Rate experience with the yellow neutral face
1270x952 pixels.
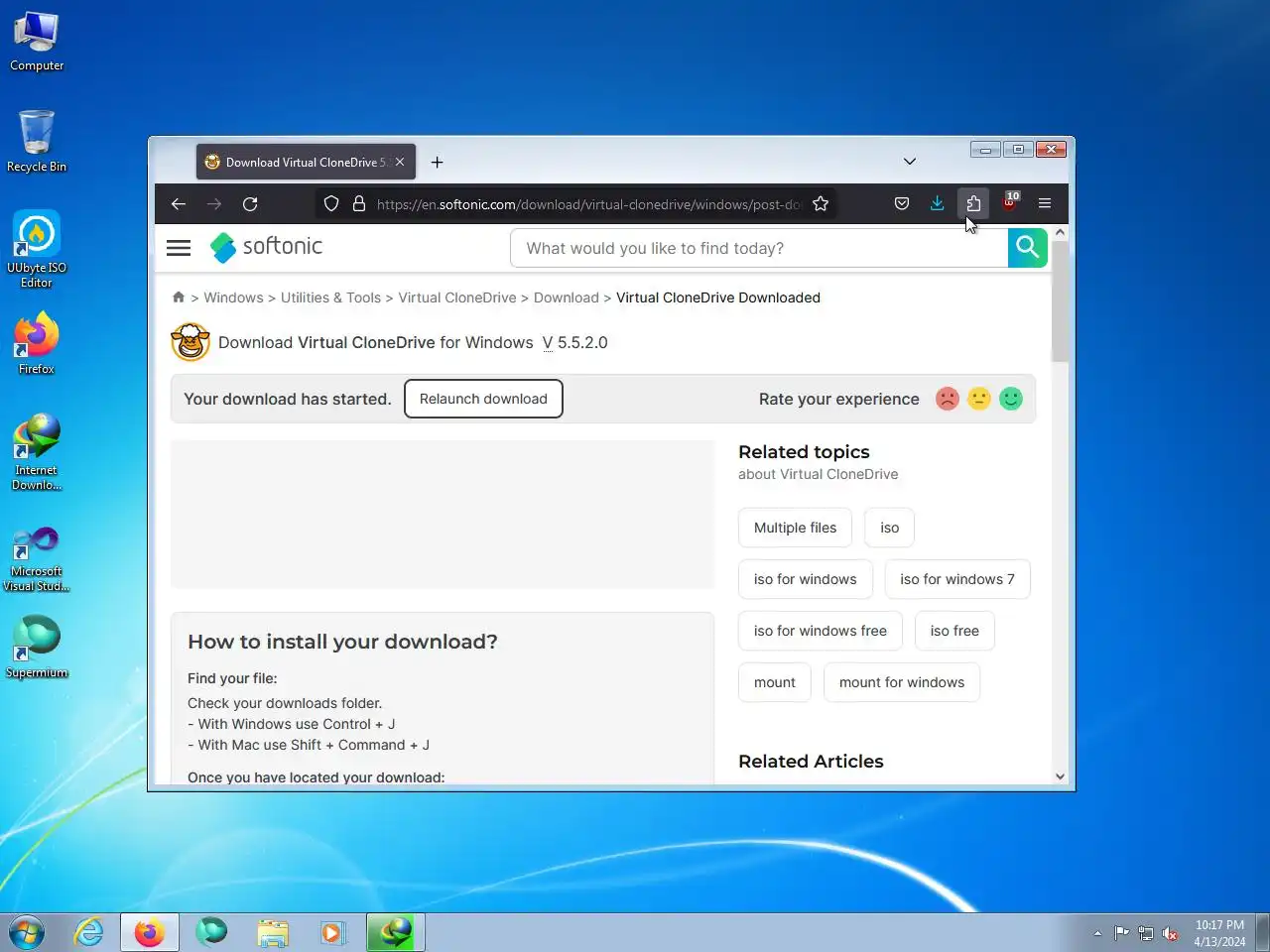tap(979, 399)
